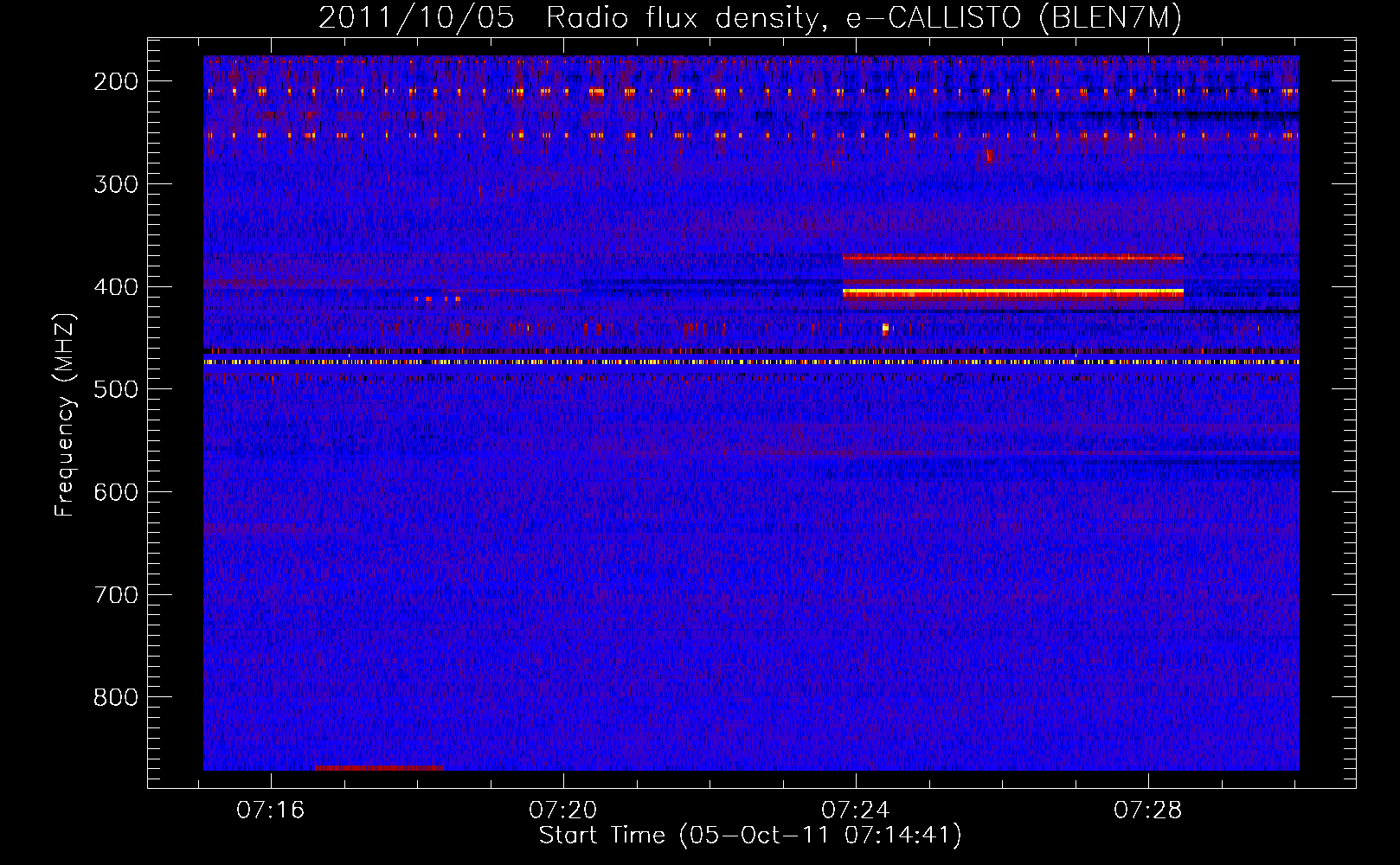Click the 'Frequency (MHZ)' axis label
This screenshot has height=865, width=1400.
pyautogui.click(x=65, y=415)
